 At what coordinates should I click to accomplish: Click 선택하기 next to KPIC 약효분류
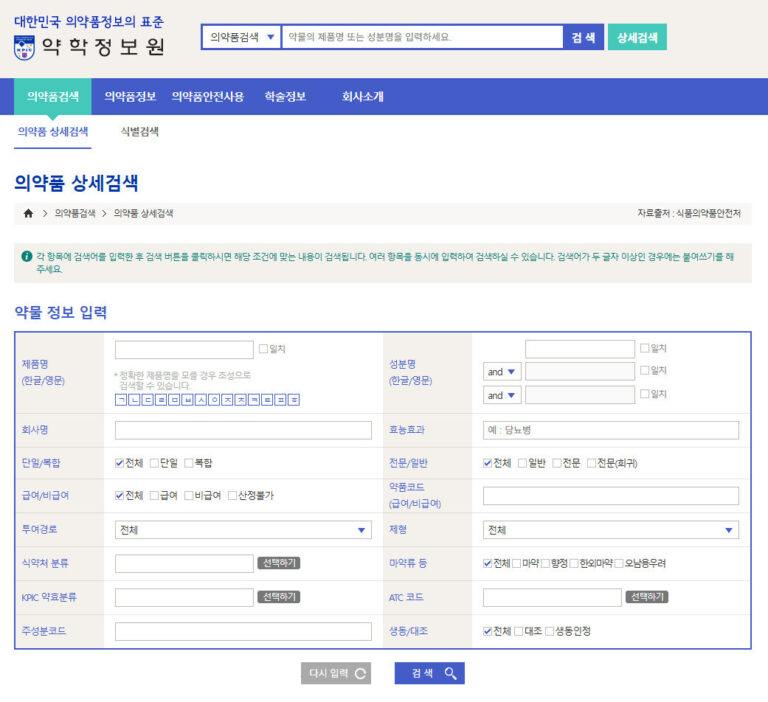[279, 597]
